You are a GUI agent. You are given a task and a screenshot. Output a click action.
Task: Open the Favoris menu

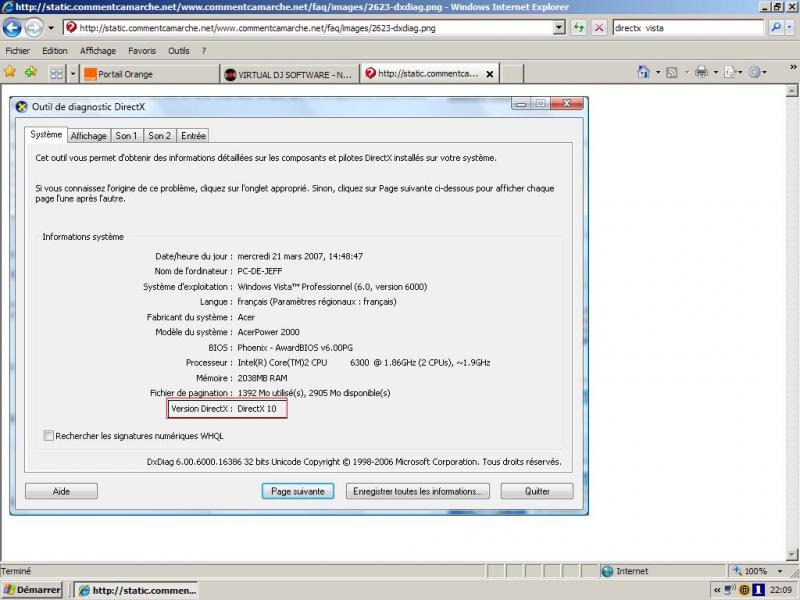(x=142, y=51)
